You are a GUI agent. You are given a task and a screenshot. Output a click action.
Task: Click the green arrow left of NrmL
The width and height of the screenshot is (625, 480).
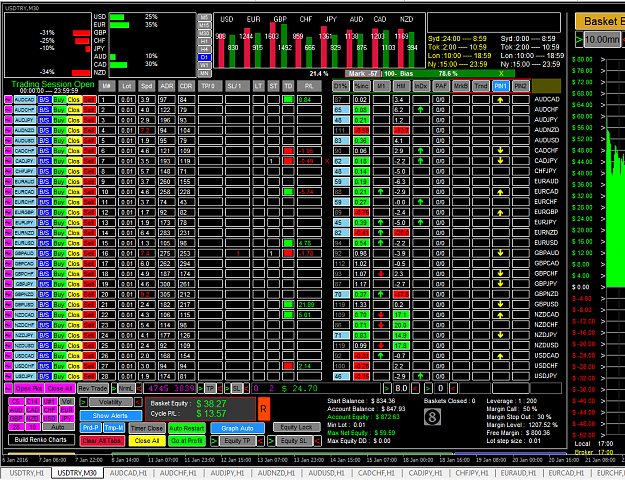coord(114,388)
